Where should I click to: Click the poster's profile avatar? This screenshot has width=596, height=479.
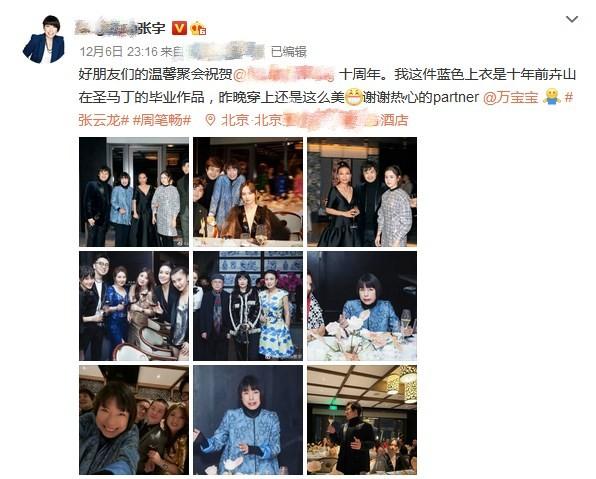[44, 40]
